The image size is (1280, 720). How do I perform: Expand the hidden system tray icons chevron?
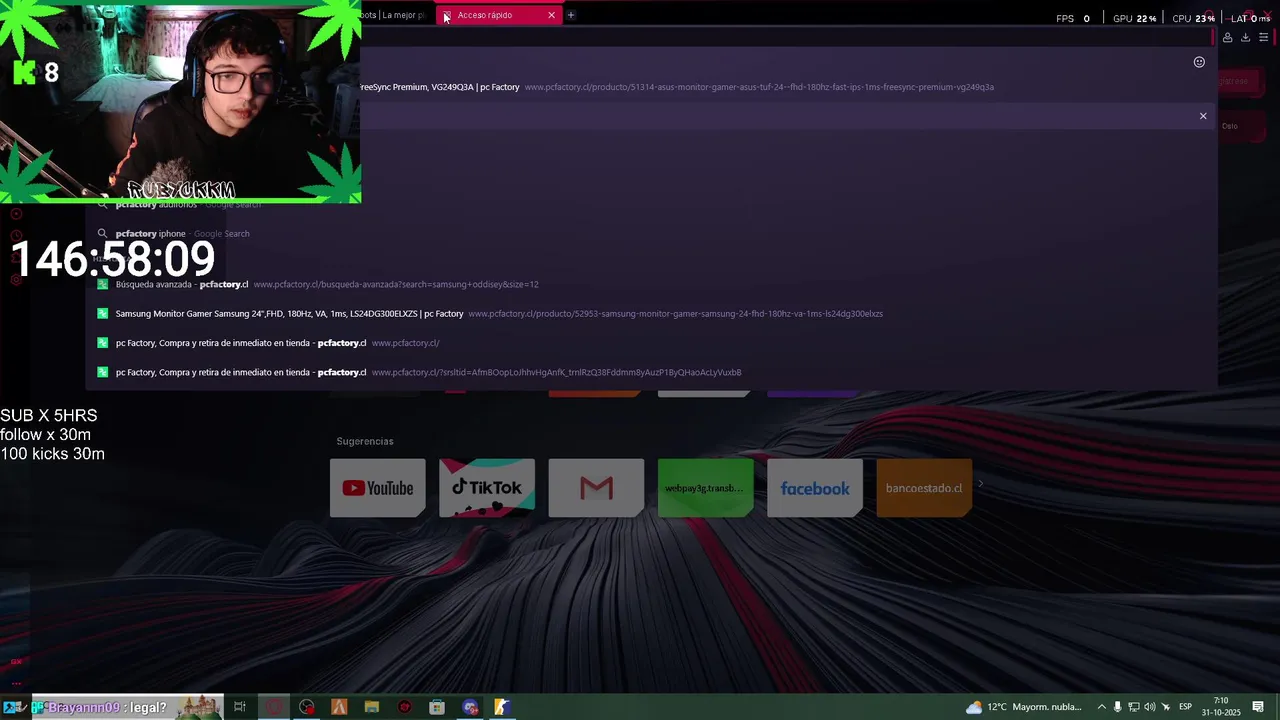tap(1102, 707)
